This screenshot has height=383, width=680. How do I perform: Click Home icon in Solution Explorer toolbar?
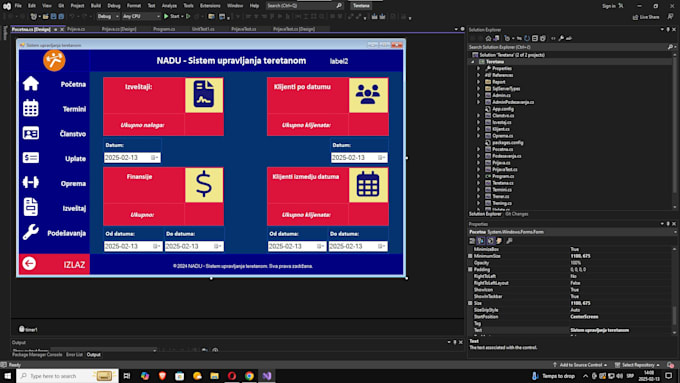pyautogui.click(x=488, y=38)
